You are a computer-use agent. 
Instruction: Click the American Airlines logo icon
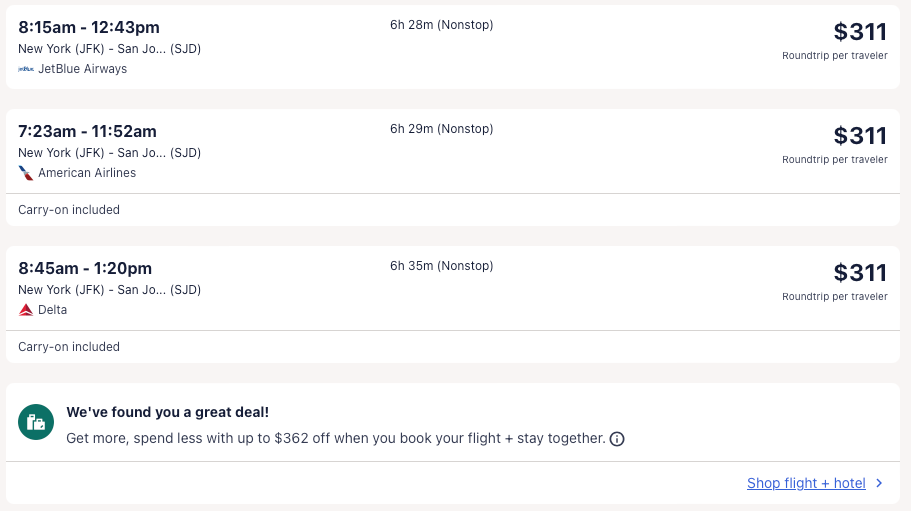pyautogui.click(x=26, y=173)
